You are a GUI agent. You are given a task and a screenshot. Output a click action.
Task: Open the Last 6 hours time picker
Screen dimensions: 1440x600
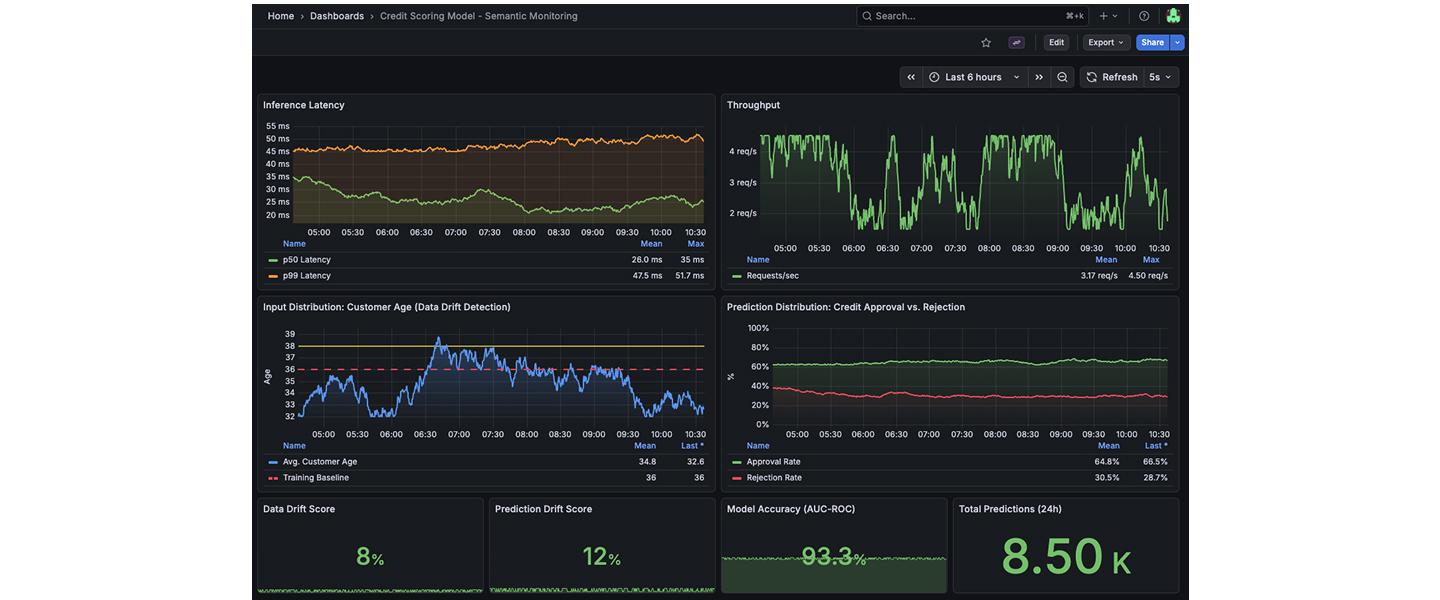[974, 77]
